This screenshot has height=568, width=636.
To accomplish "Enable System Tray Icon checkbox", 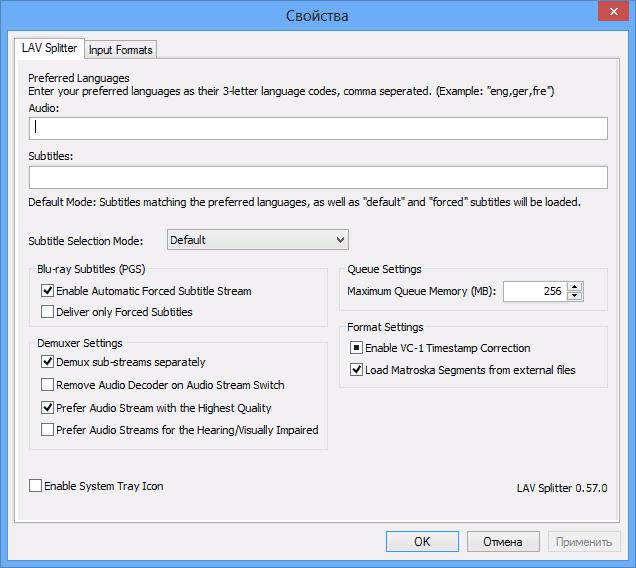I will pyautogui.click(x=35, y=486).
